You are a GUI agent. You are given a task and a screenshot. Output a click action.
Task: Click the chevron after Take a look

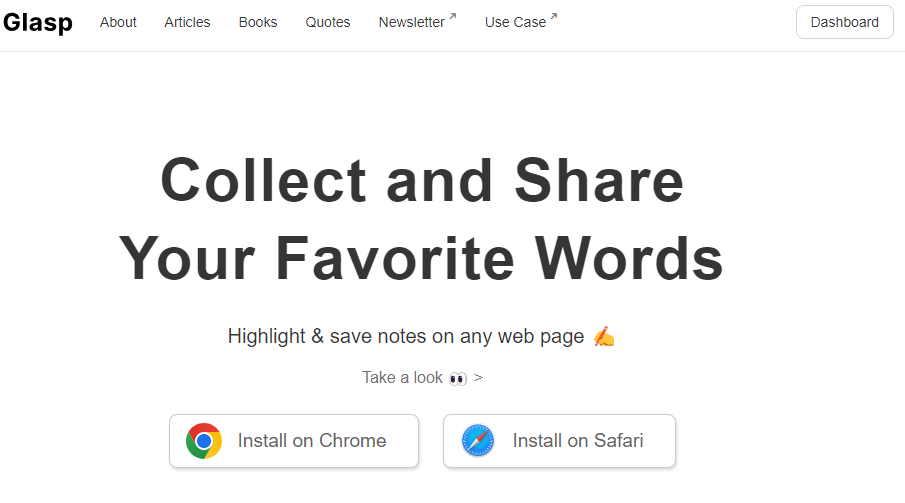tap(478, 378)
